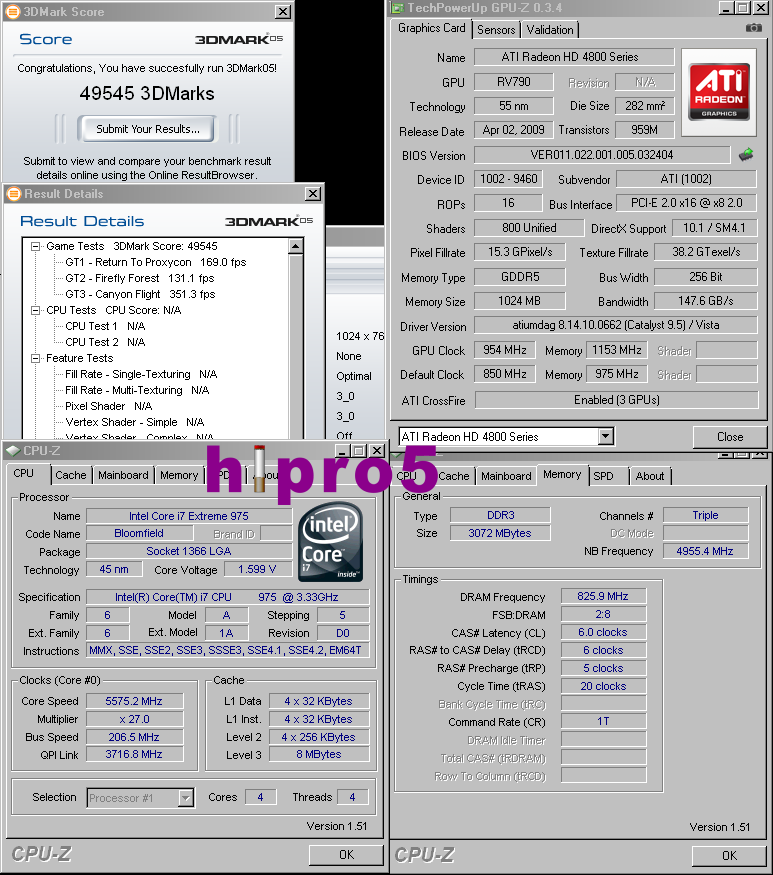Select the CPU tab in left CPU-Z

pyautogui.click(x=23, y=473)
